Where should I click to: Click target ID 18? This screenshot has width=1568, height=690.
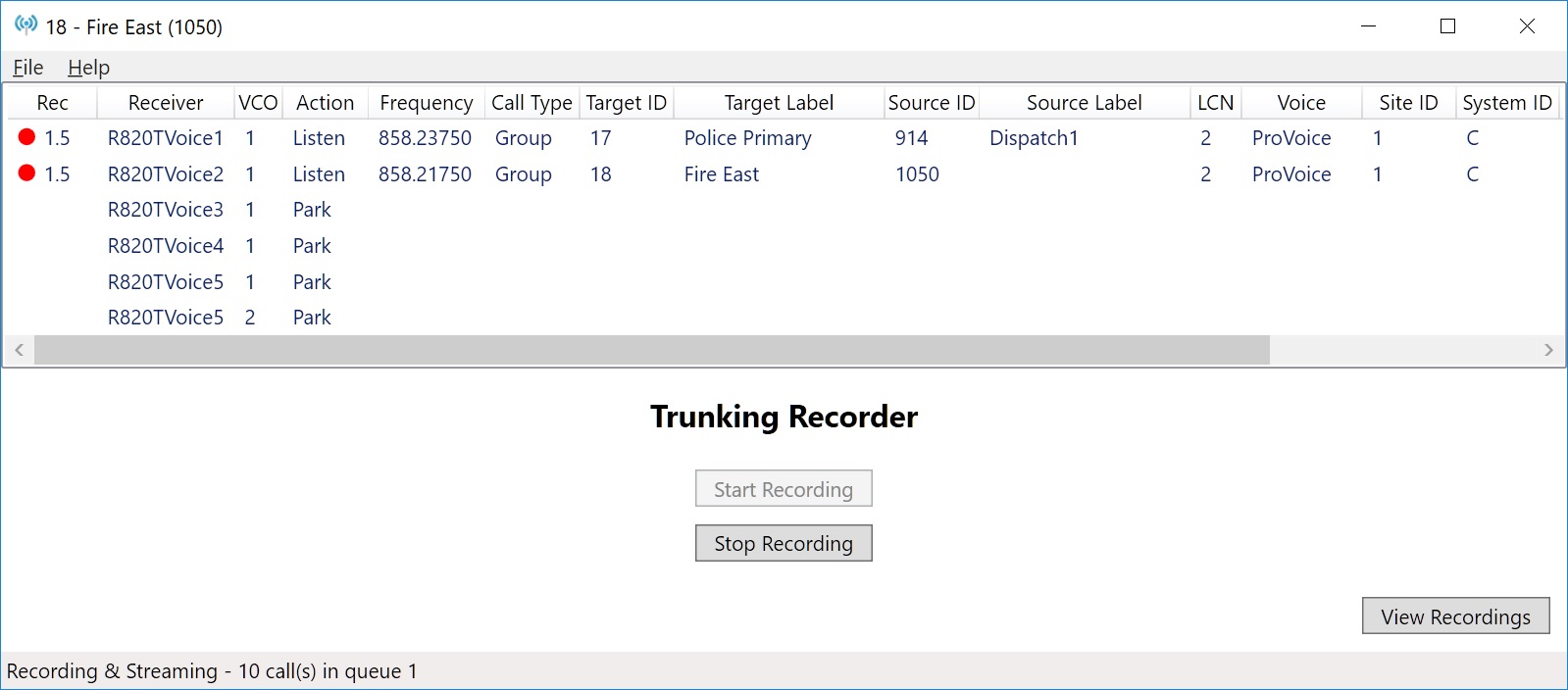tap(600, 174)
